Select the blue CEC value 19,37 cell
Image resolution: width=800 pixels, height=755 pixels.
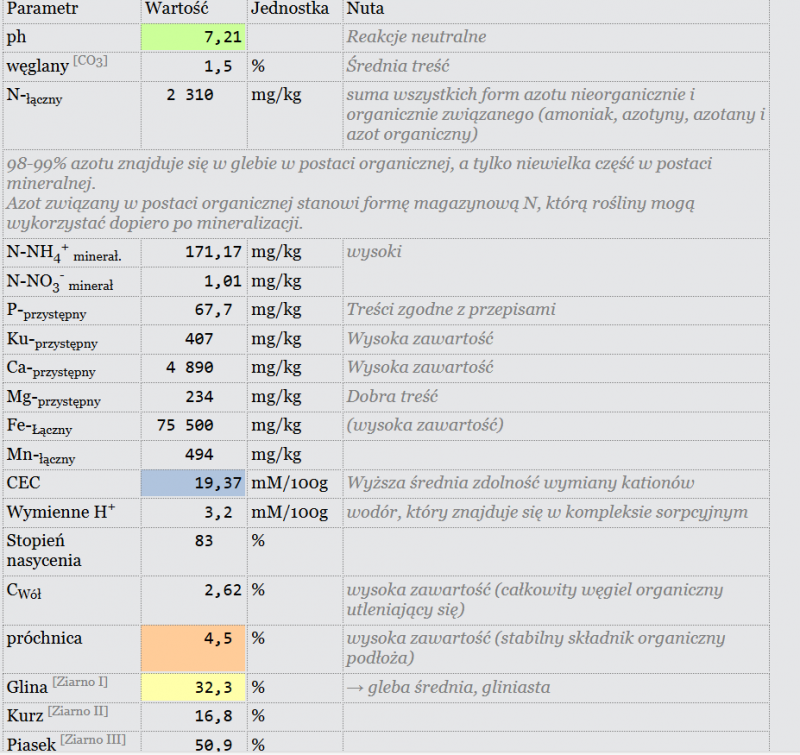193,483
